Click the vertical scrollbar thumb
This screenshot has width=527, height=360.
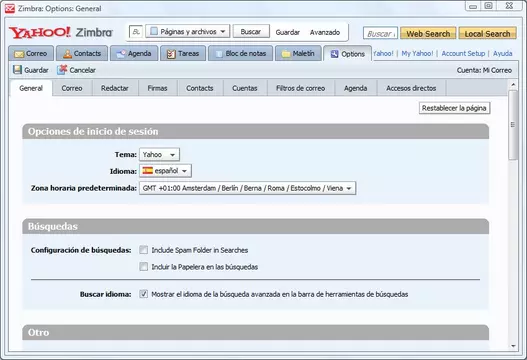(x=513, y=125)
